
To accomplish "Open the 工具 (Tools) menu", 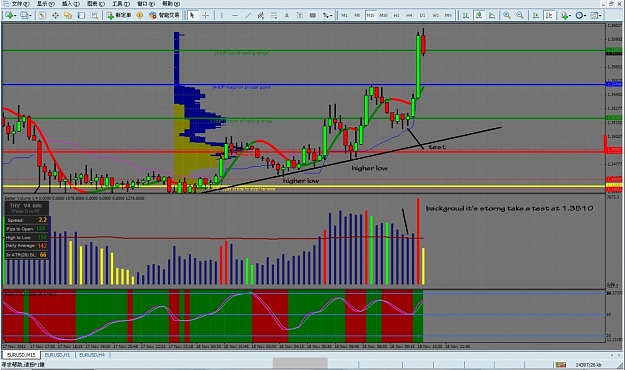I will click(x=120, y=4).
